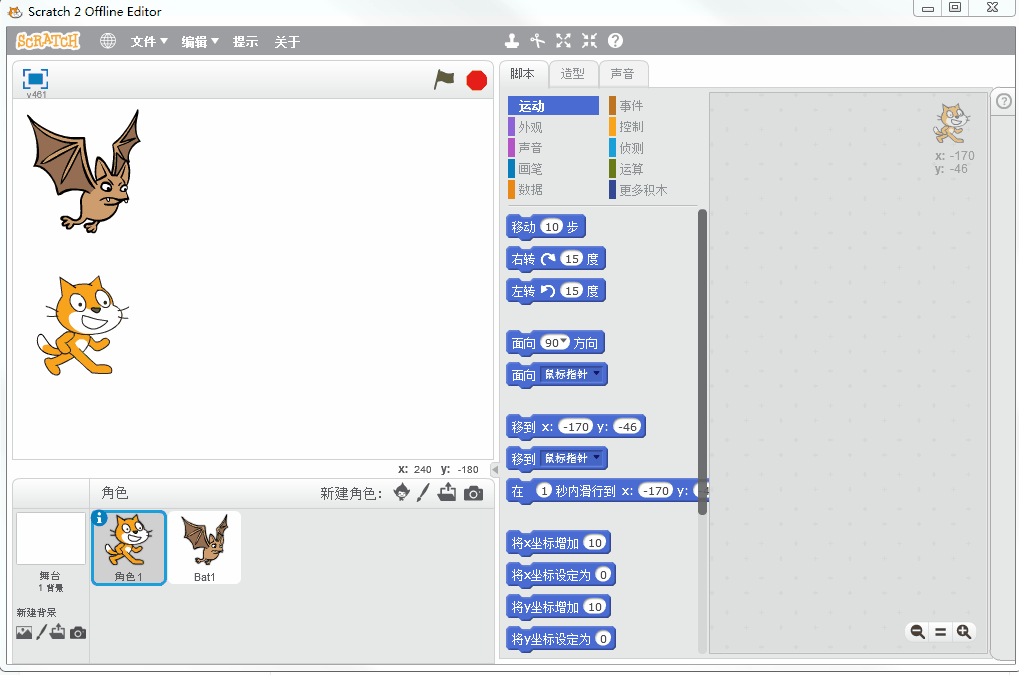Click y value -46 in 移到 block

click(x=627, y=427)
